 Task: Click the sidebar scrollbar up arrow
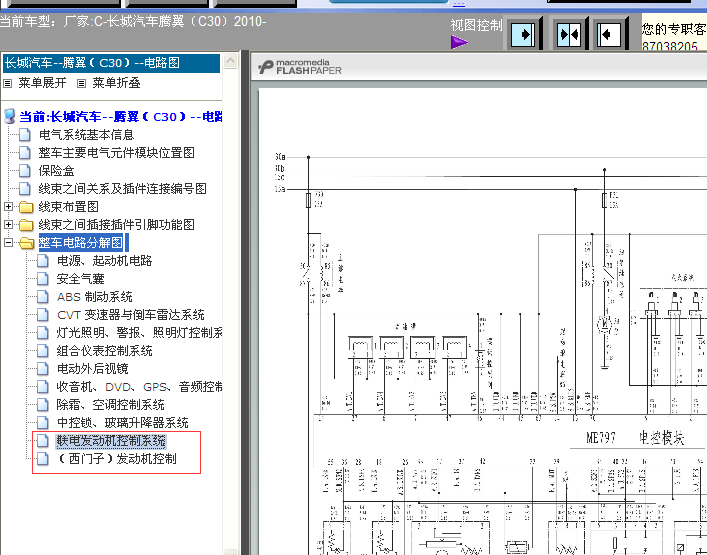[230, 61]
